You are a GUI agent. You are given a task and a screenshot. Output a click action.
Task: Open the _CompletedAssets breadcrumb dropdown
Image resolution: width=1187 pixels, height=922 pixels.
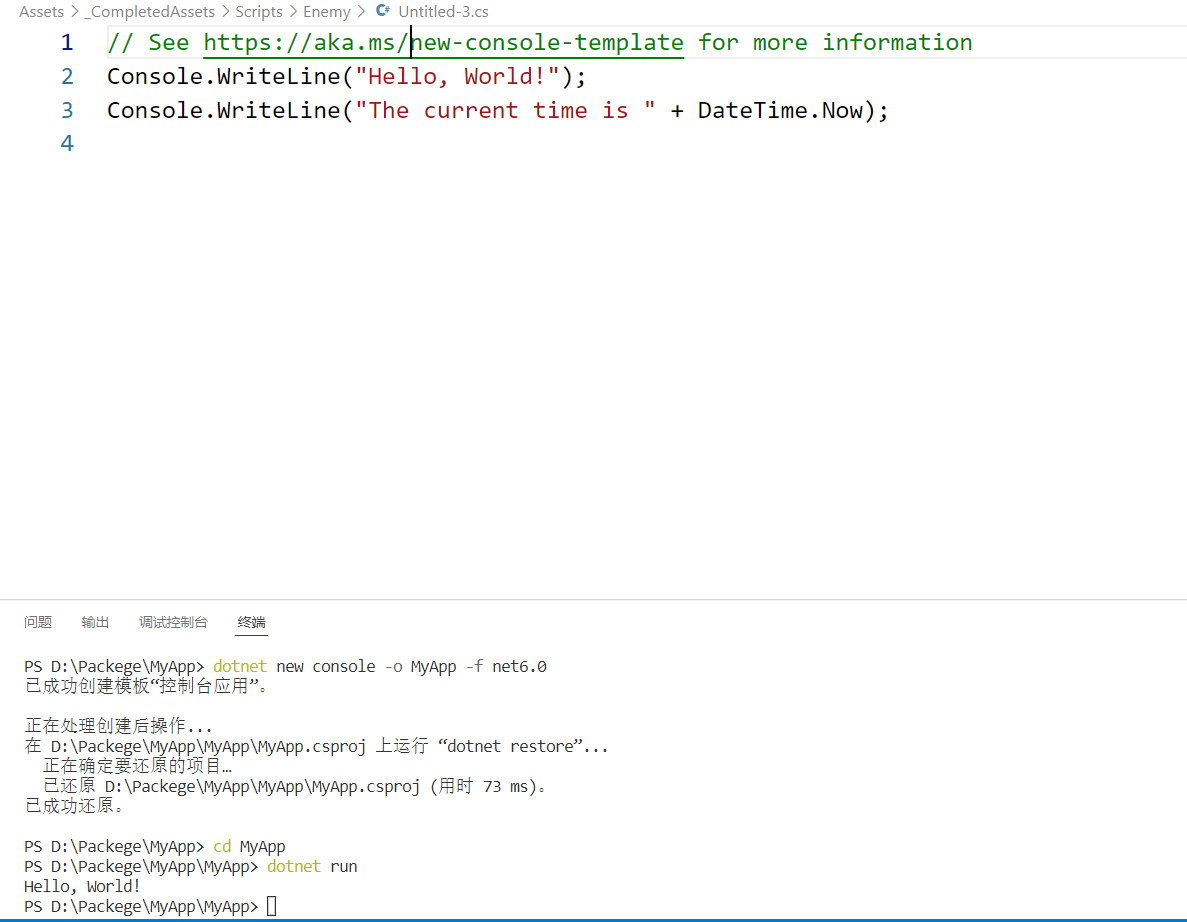click(150, 11)
